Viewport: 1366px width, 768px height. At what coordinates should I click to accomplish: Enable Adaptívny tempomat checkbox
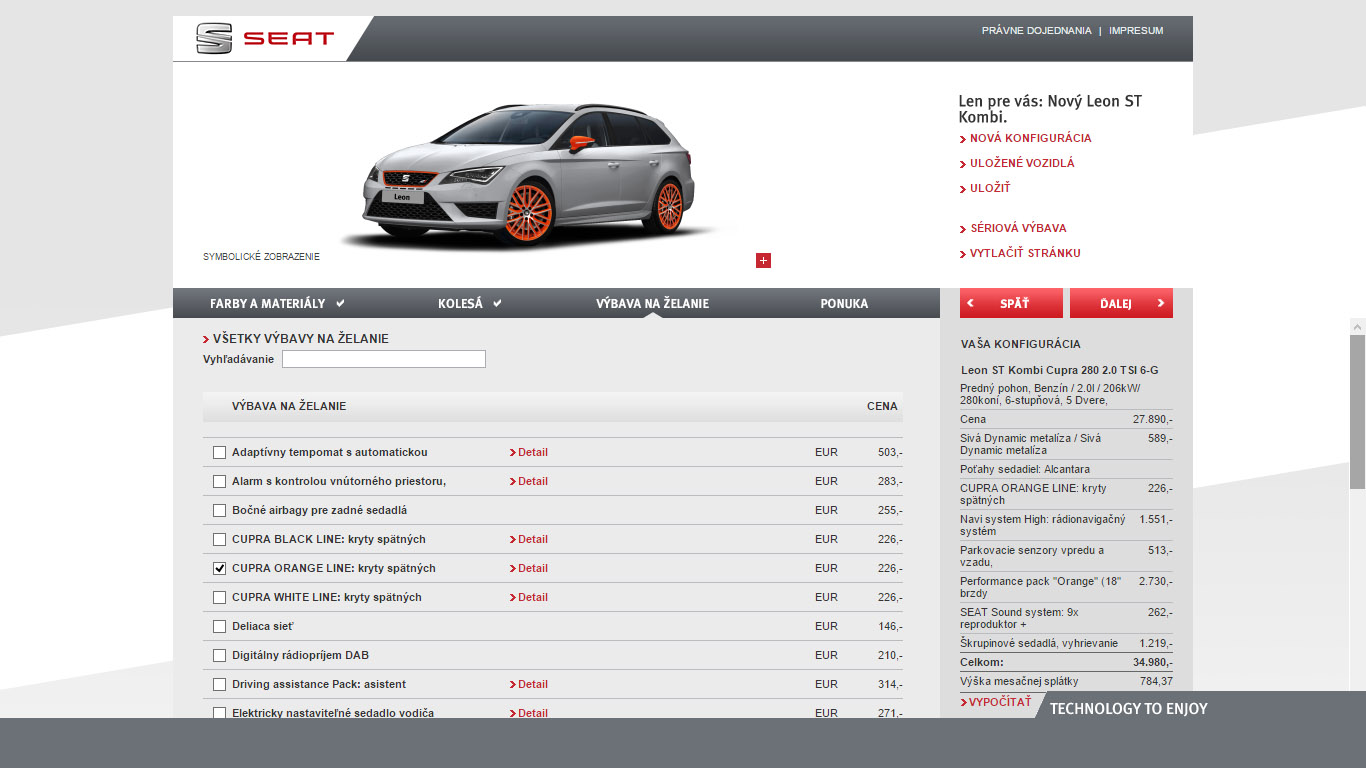[x=219, y=453]
